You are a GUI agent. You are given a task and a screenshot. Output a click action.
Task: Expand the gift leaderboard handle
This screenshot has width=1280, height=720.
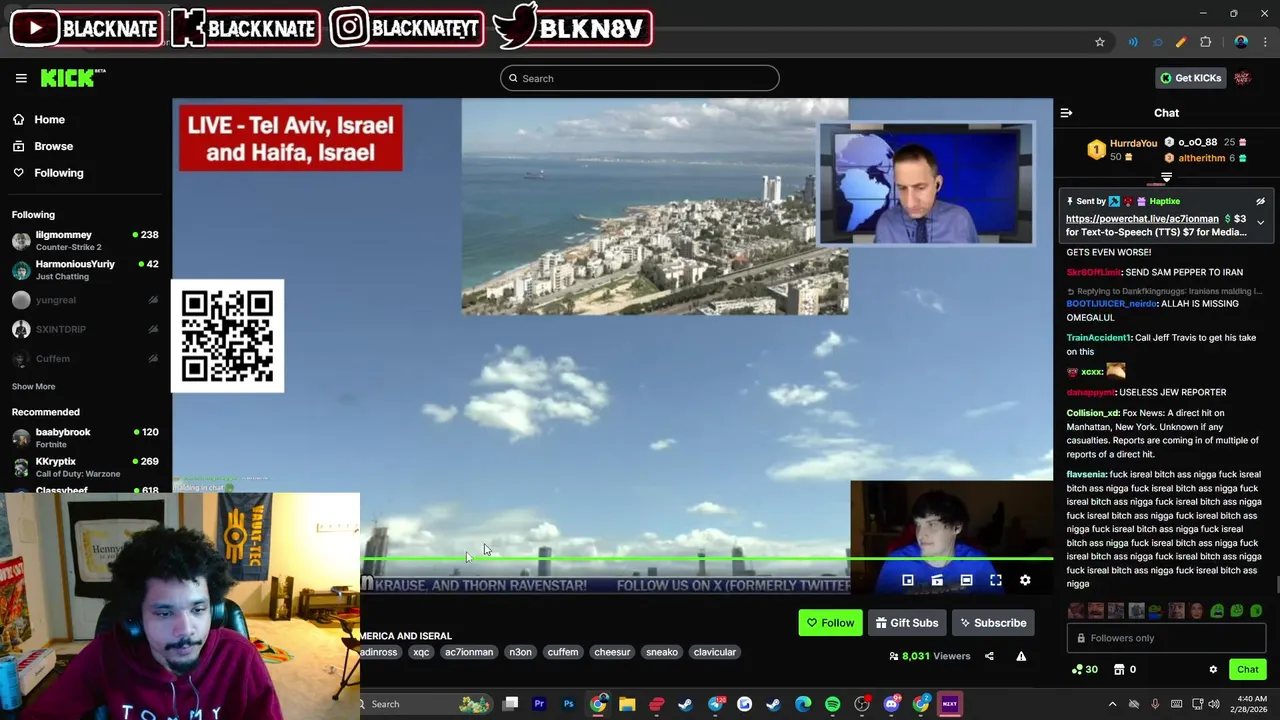[x=1166, y=177]
